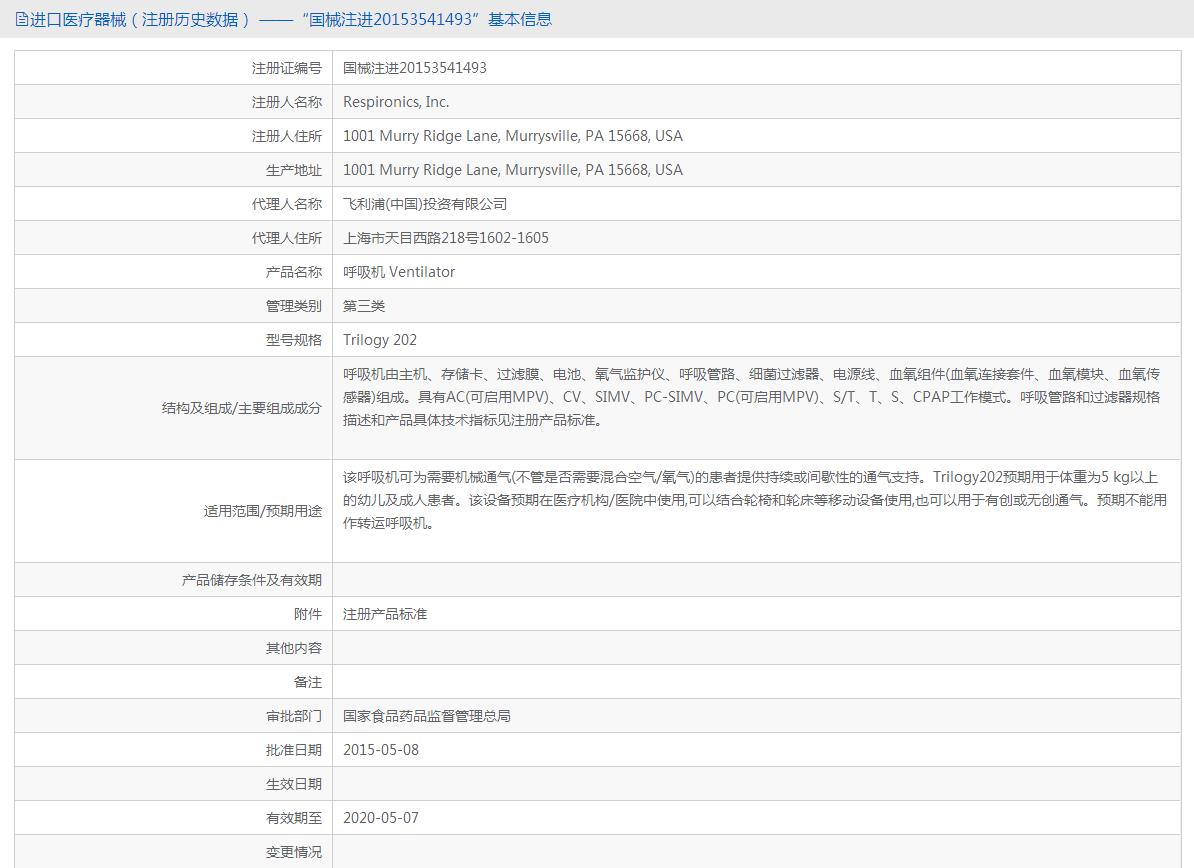The height and width of the screenshot is (868, 1194).
Task: Click product name 呼吸机 Ventilator
Action: 398,272
